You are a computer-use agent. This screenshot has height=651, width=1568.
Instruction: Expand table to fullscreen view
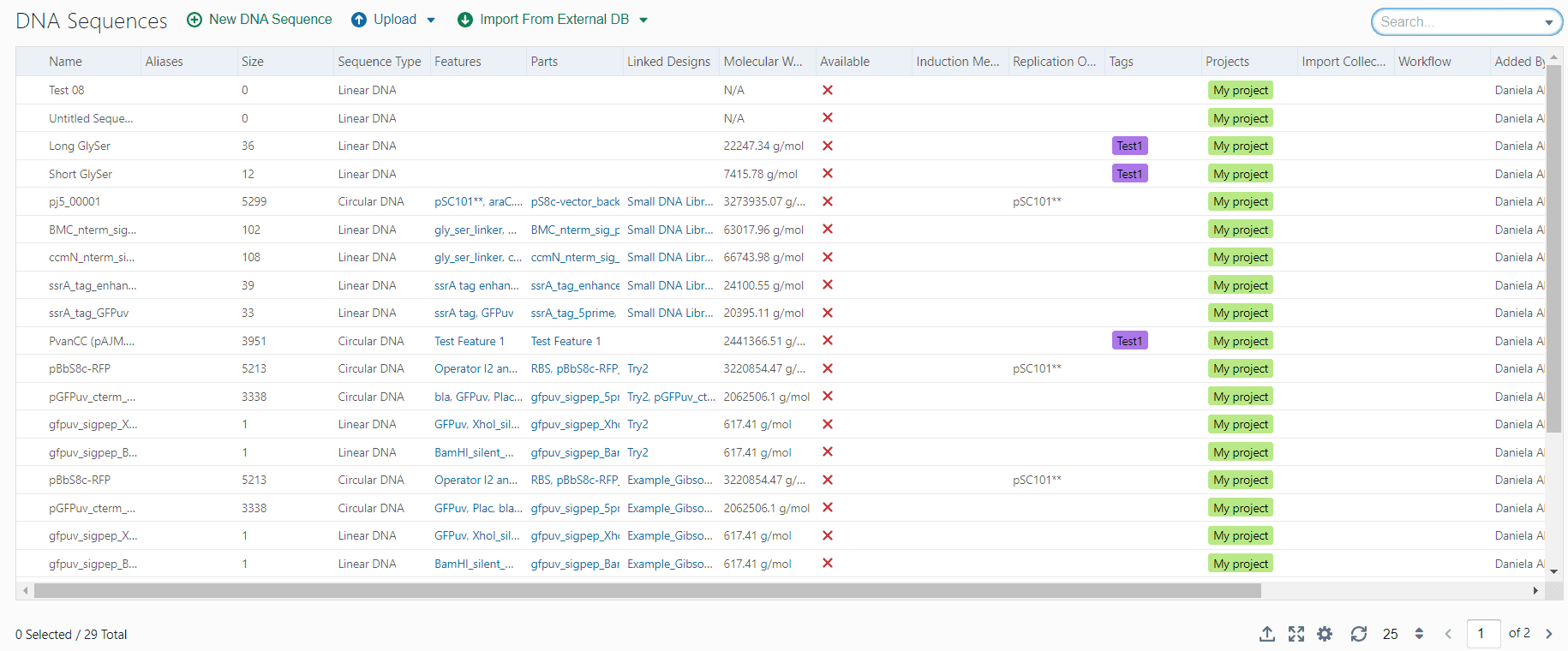pos(1296,634)
